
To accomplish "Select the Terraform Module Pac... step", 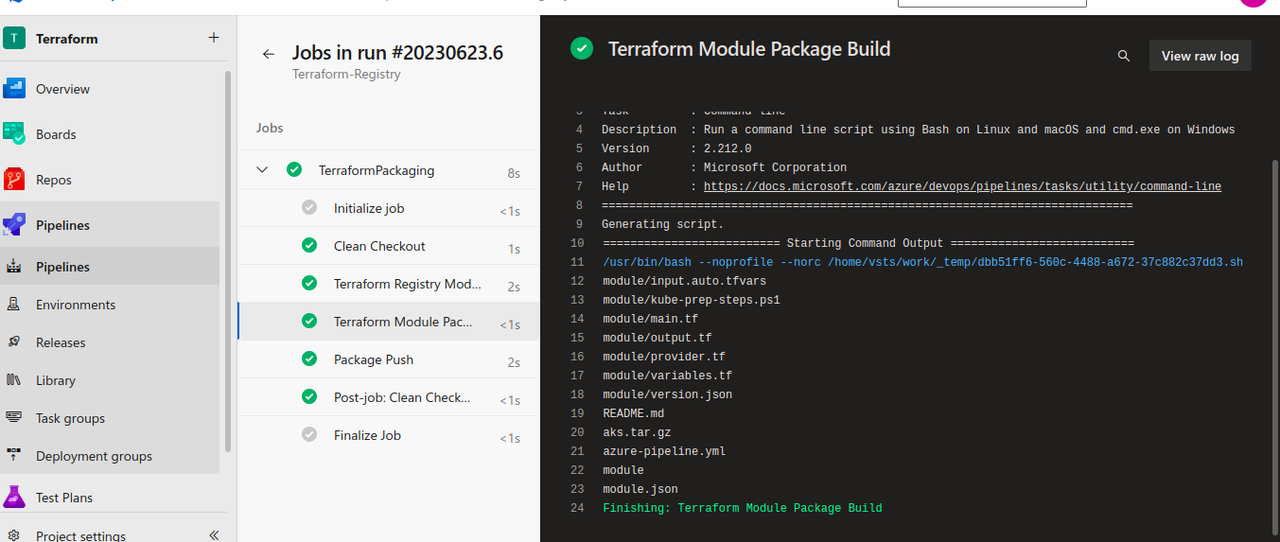I will [388, 322].
